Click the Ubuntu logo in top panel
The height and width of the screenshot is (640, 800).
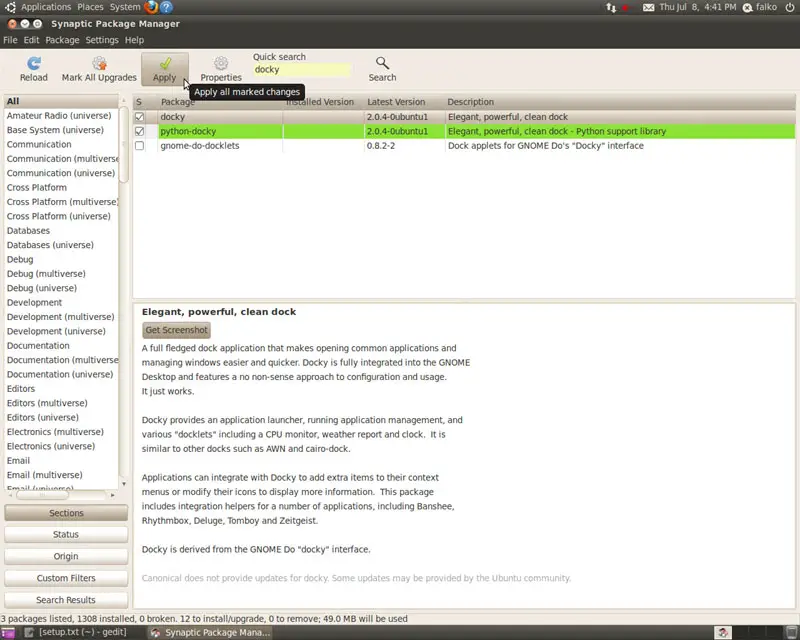10,7
